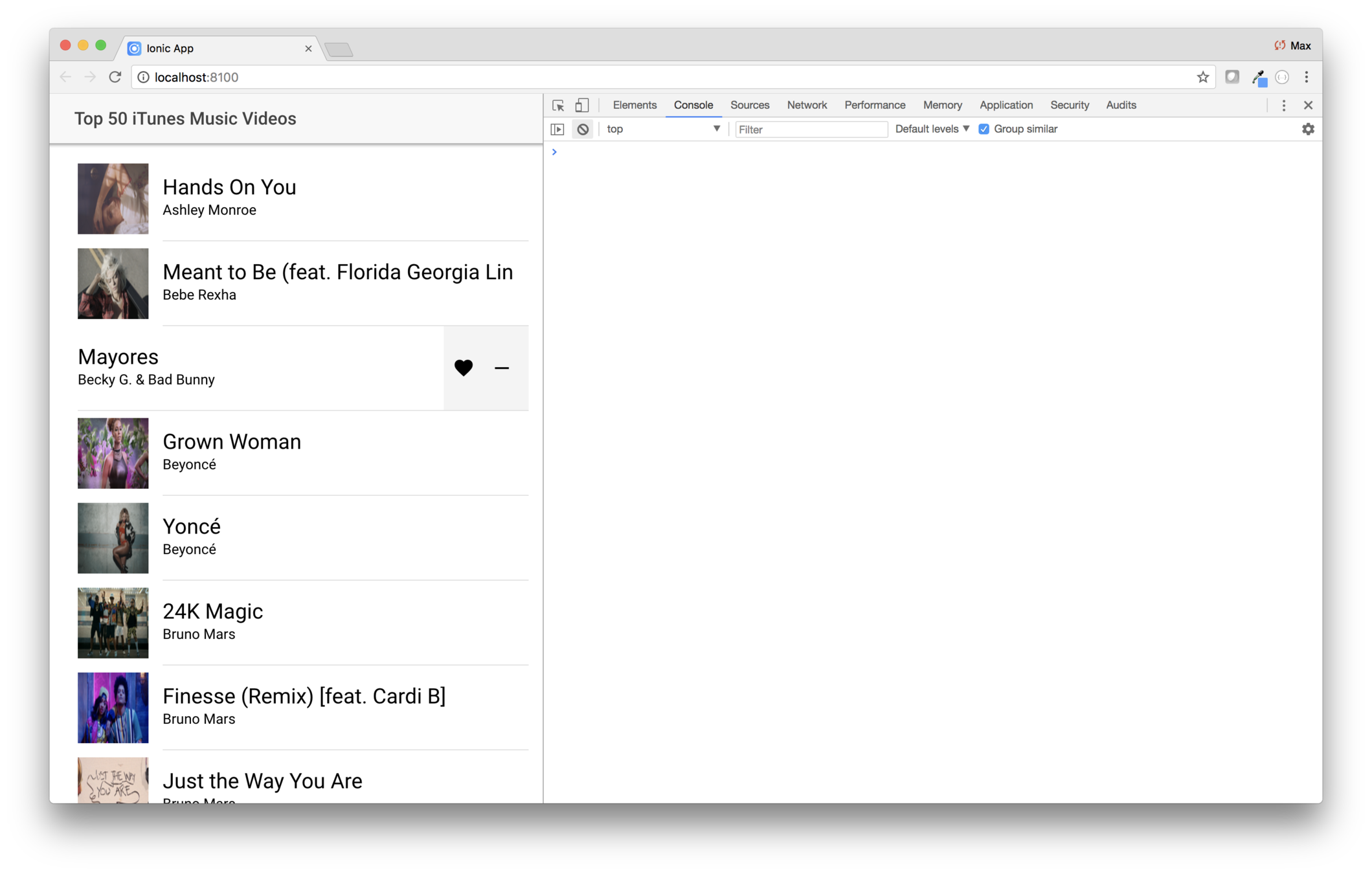The image size is (1372, 874).
Task: Click the heart favorite icon on Mayores
Action: pyautogui.click(x=463, y=368)
